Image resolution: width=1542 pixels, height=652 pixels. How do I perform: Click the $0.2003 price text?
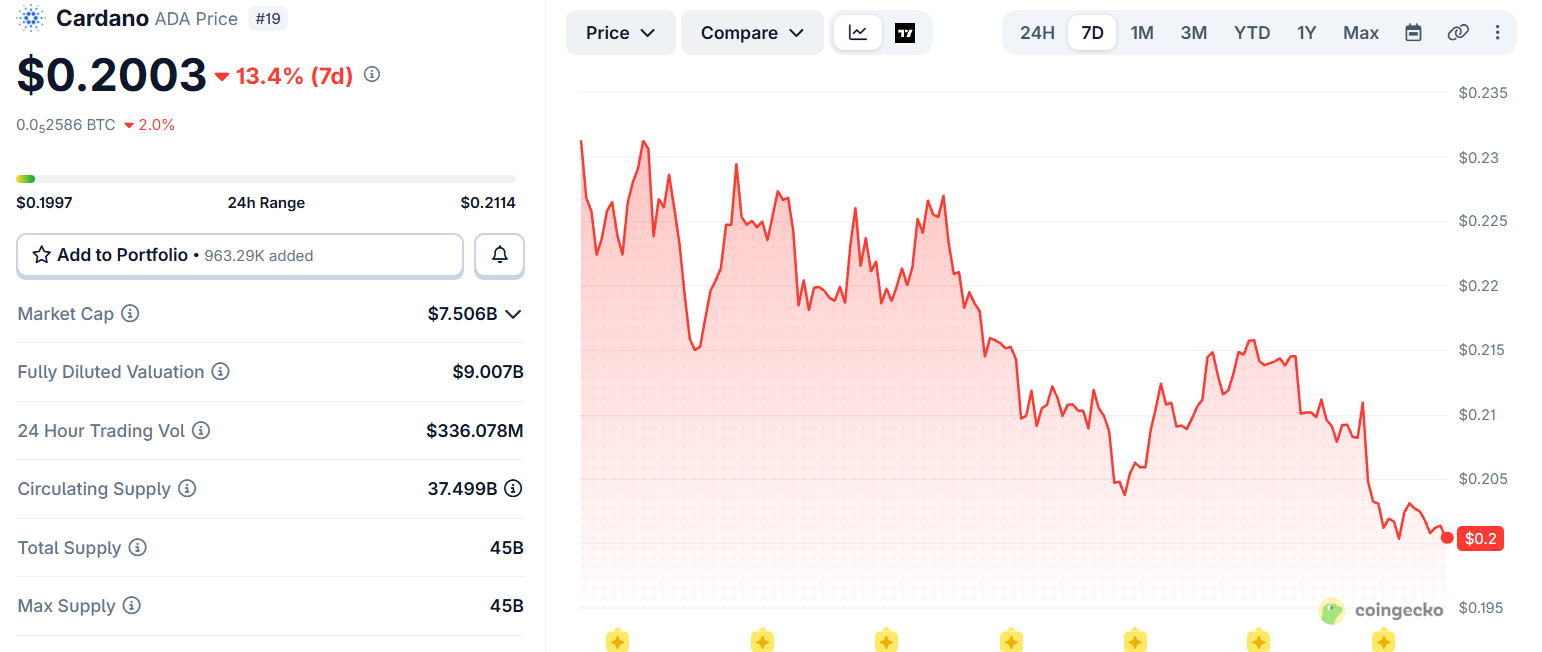pyautogui.click(x=112, y=75)
